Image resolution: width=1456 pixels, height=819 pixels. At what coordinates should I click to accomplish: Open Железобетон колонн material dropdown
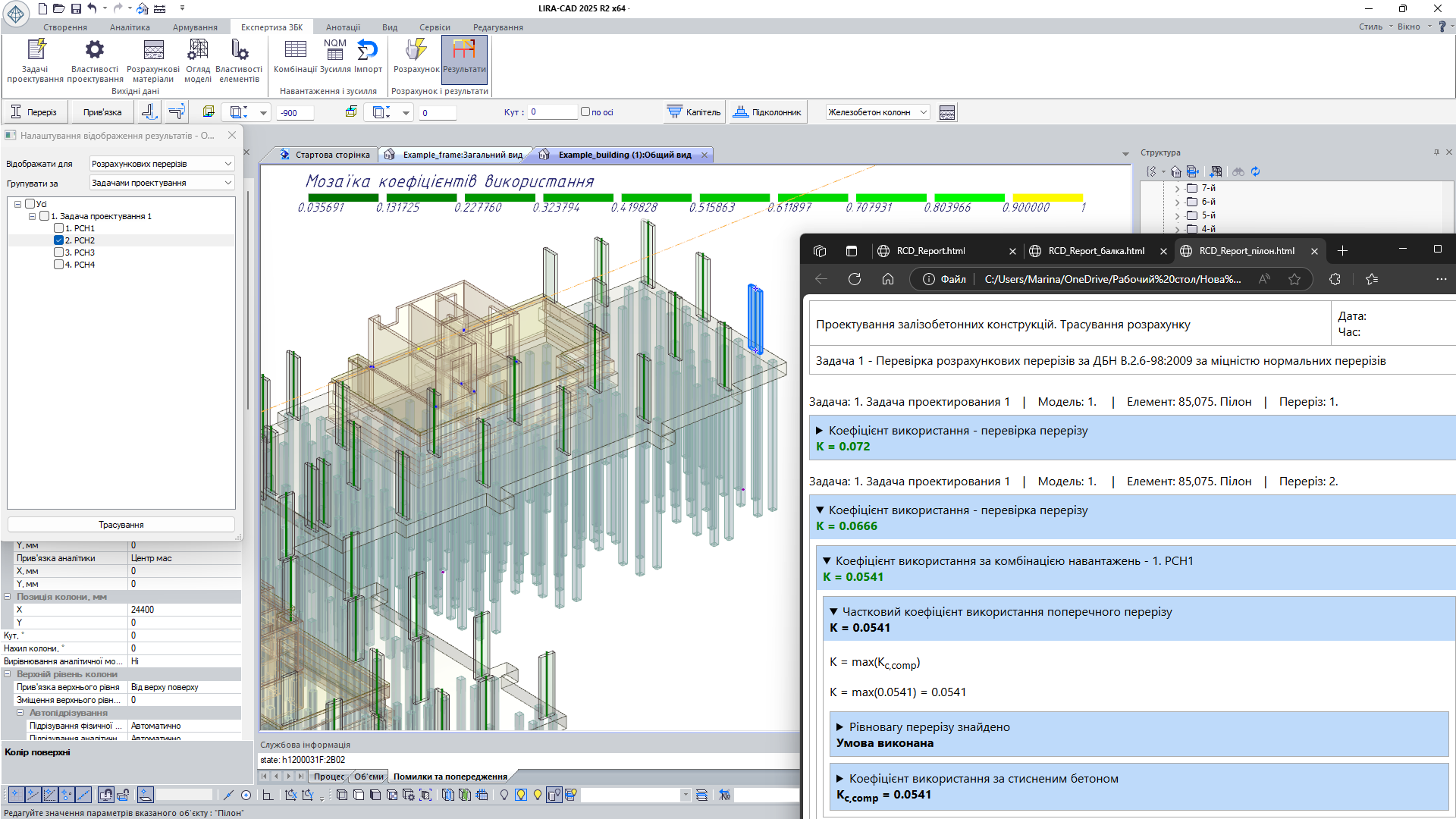[x=877, y=112]
